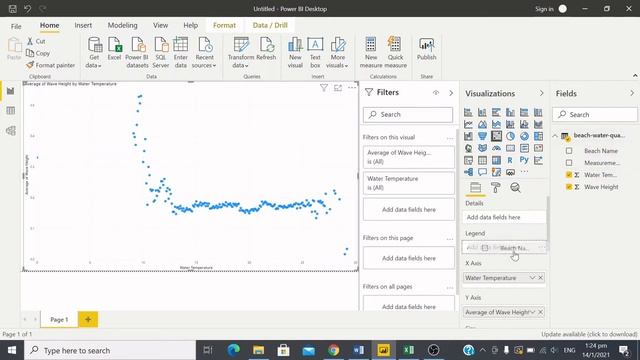Choose the Line chart visual
Image resolution: width=640 pixels, height=360 pixels.
point(468,124)
